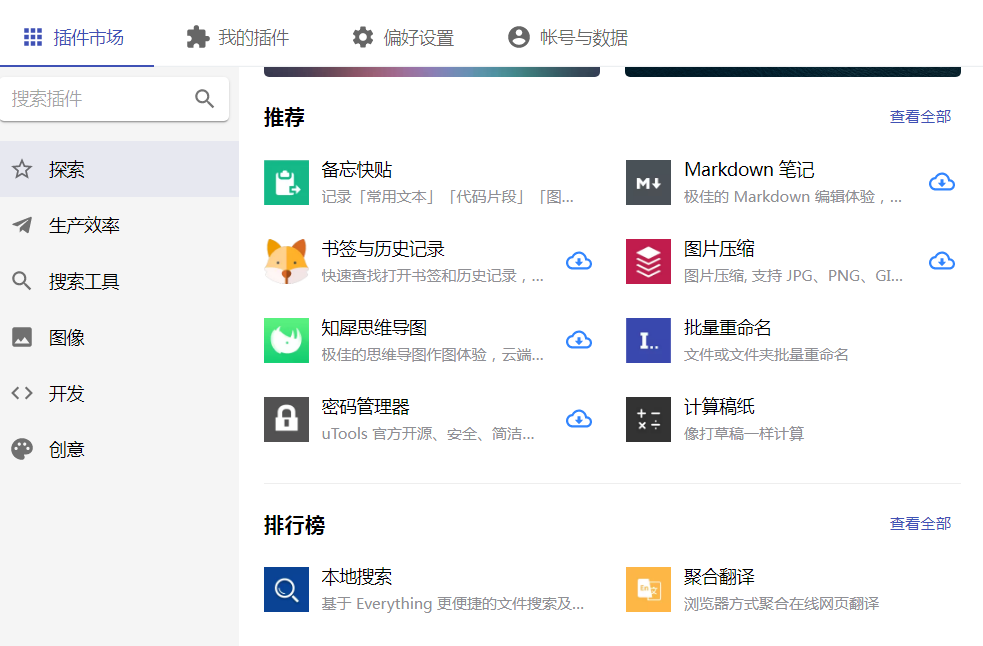Click the 本地搜索 magnifier plugin icon
The width and height of the screenshot is (983, 646).
[x=286, y=590]
